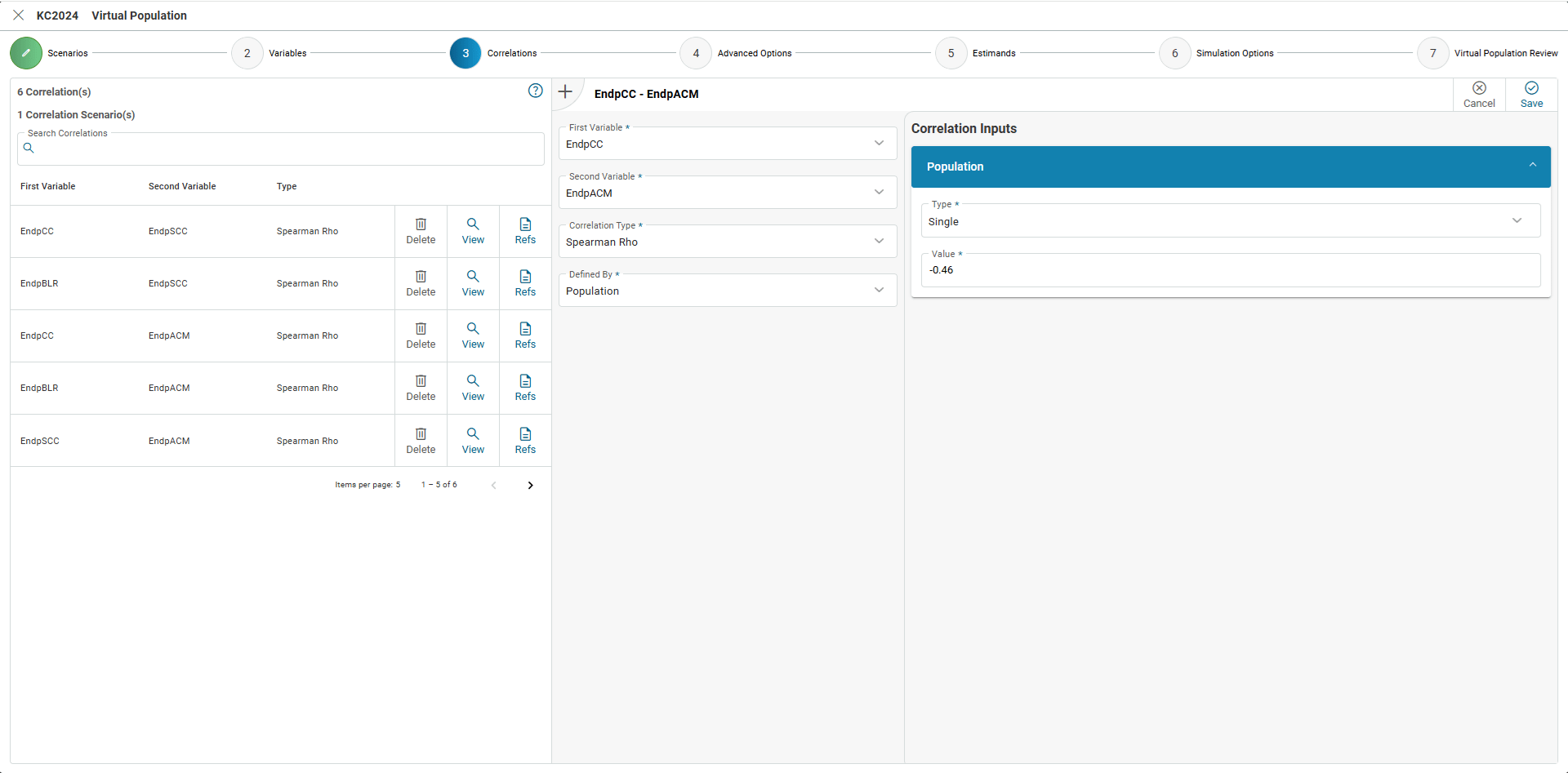
Task: Sort by Second Variable column header
Action: click(x=182, y=186)
